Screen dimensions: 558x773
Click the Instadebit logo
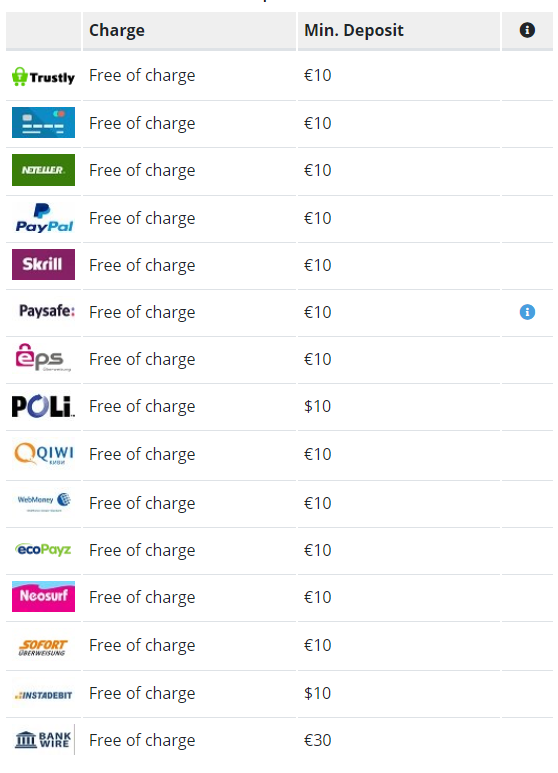(x=43, y=695)
